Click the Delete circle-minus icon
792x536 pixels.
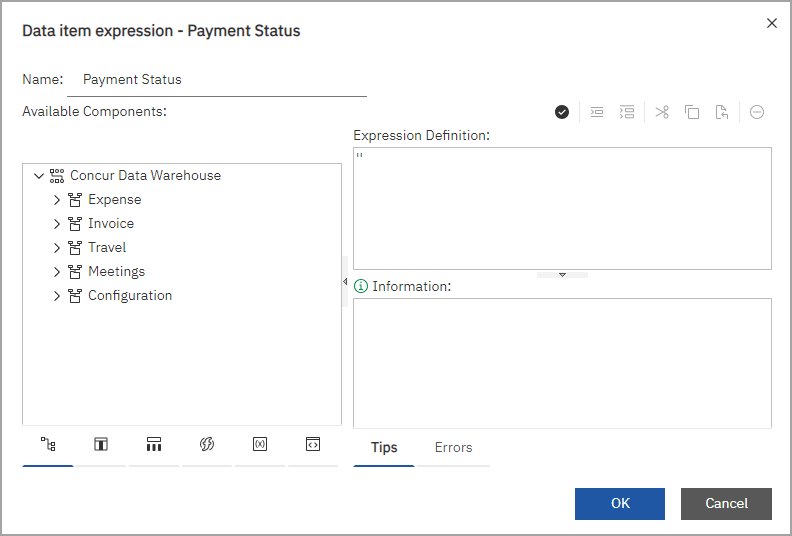[x=757, y=112]
